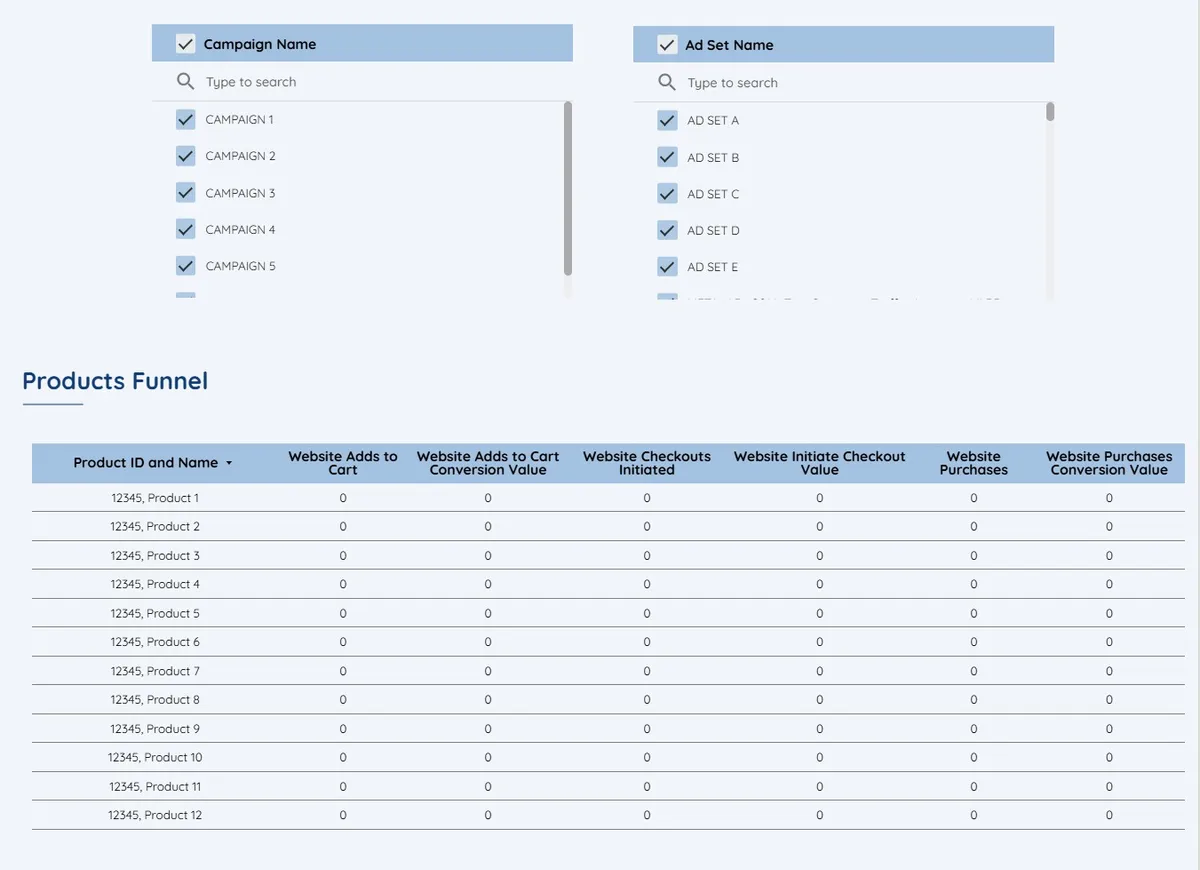The image size is (1200, 870).
Task: Uncheck the Campaign Name select-all checkbox
Action: click(x=184, y=43)
